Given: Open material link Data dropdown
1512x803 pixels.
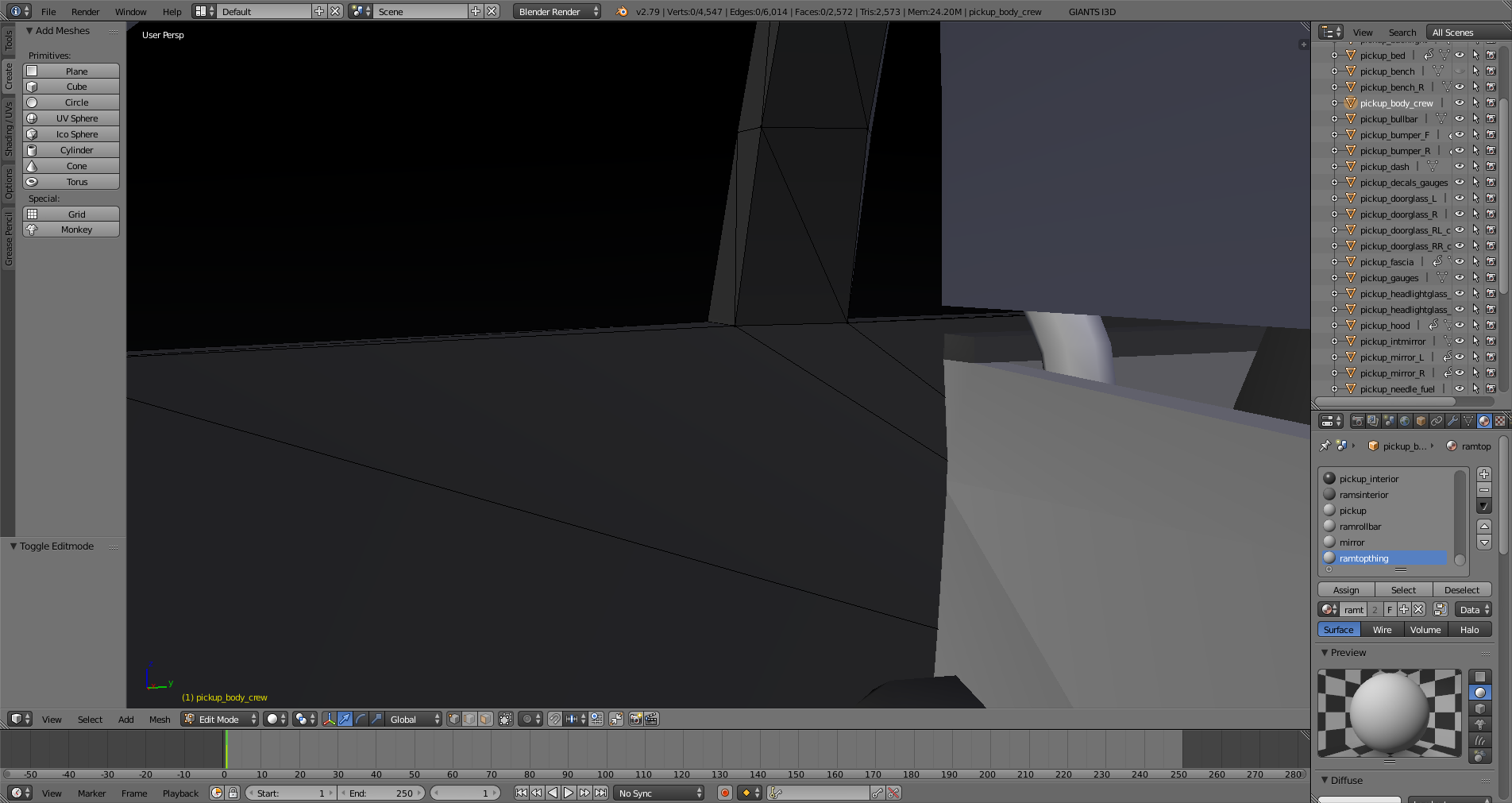Looking at the screenshot, I should point(1473,609).
